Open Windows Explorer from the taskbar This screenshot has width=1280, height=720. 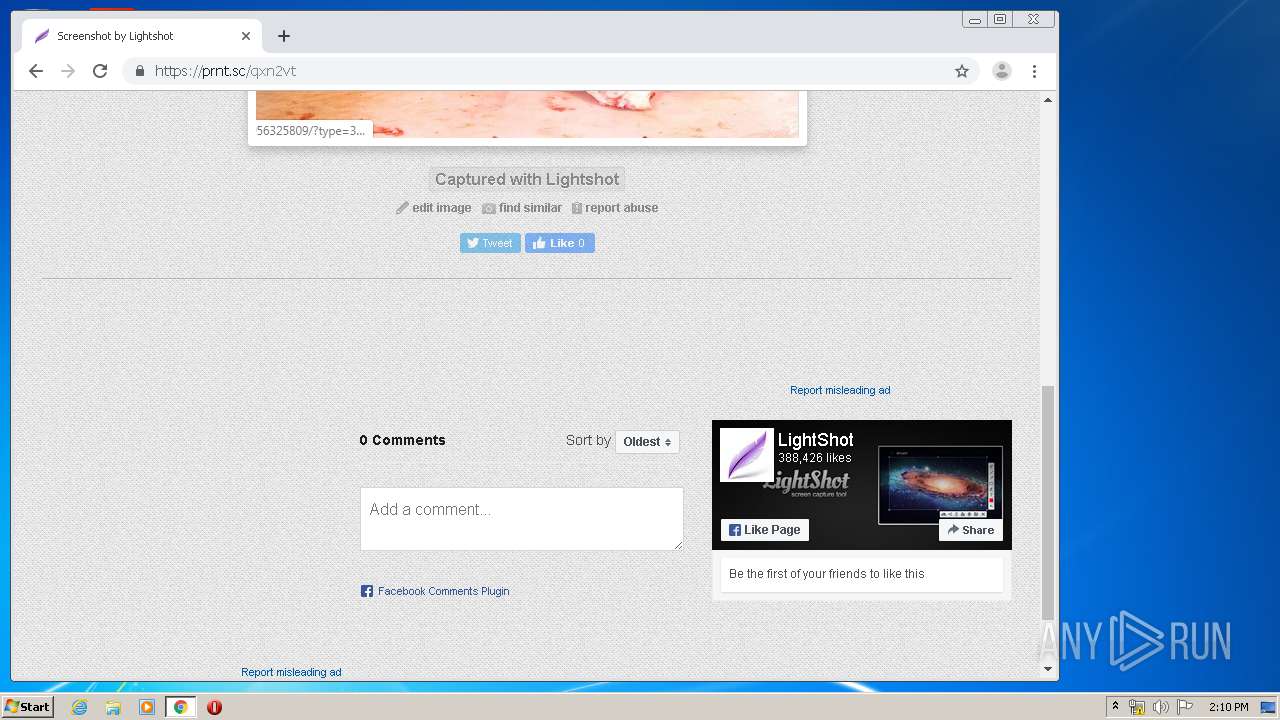click(x=113, y=707)
